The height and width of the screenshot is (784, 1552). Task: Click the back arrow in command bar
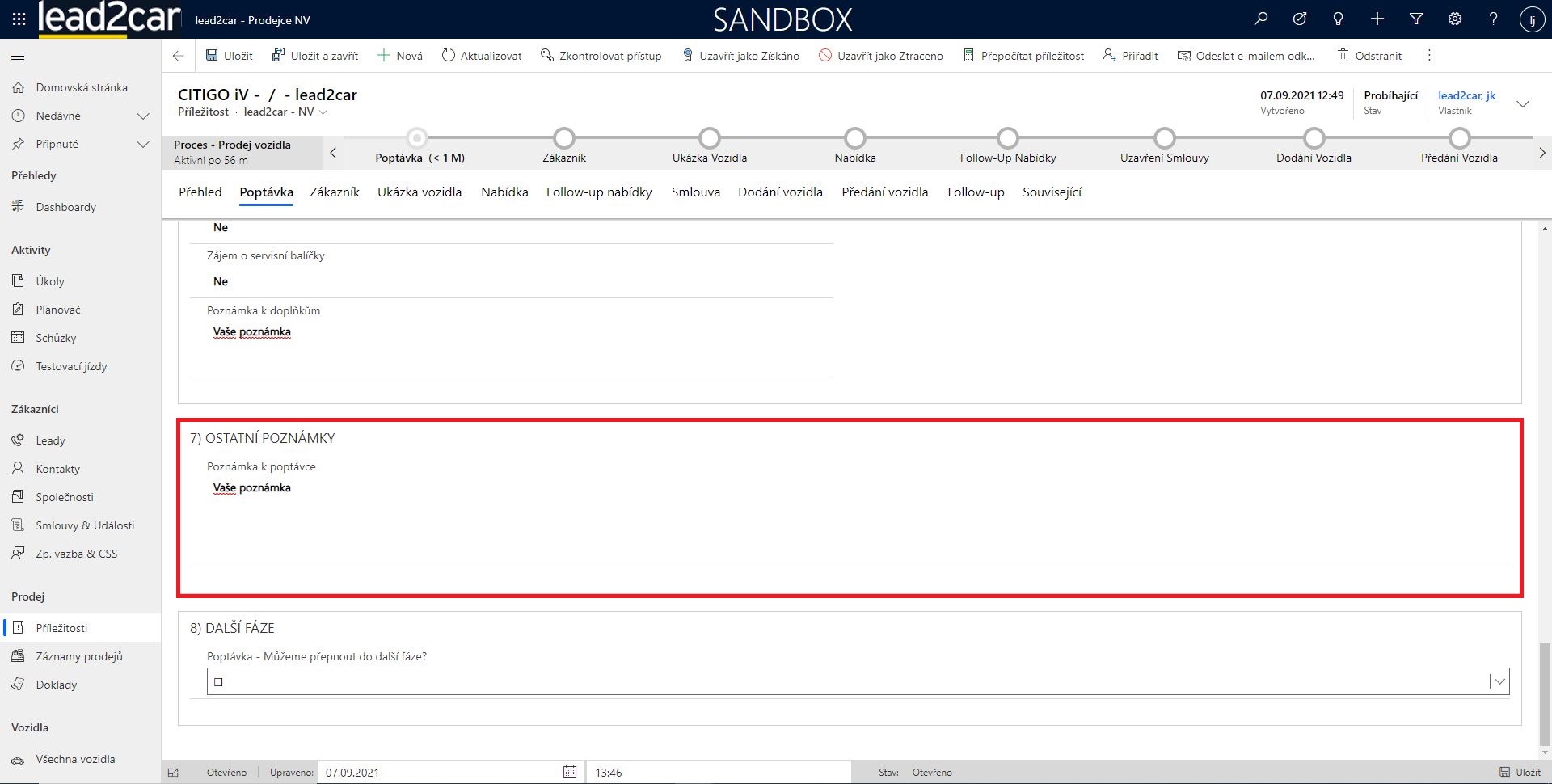click(x=178, y=56)
